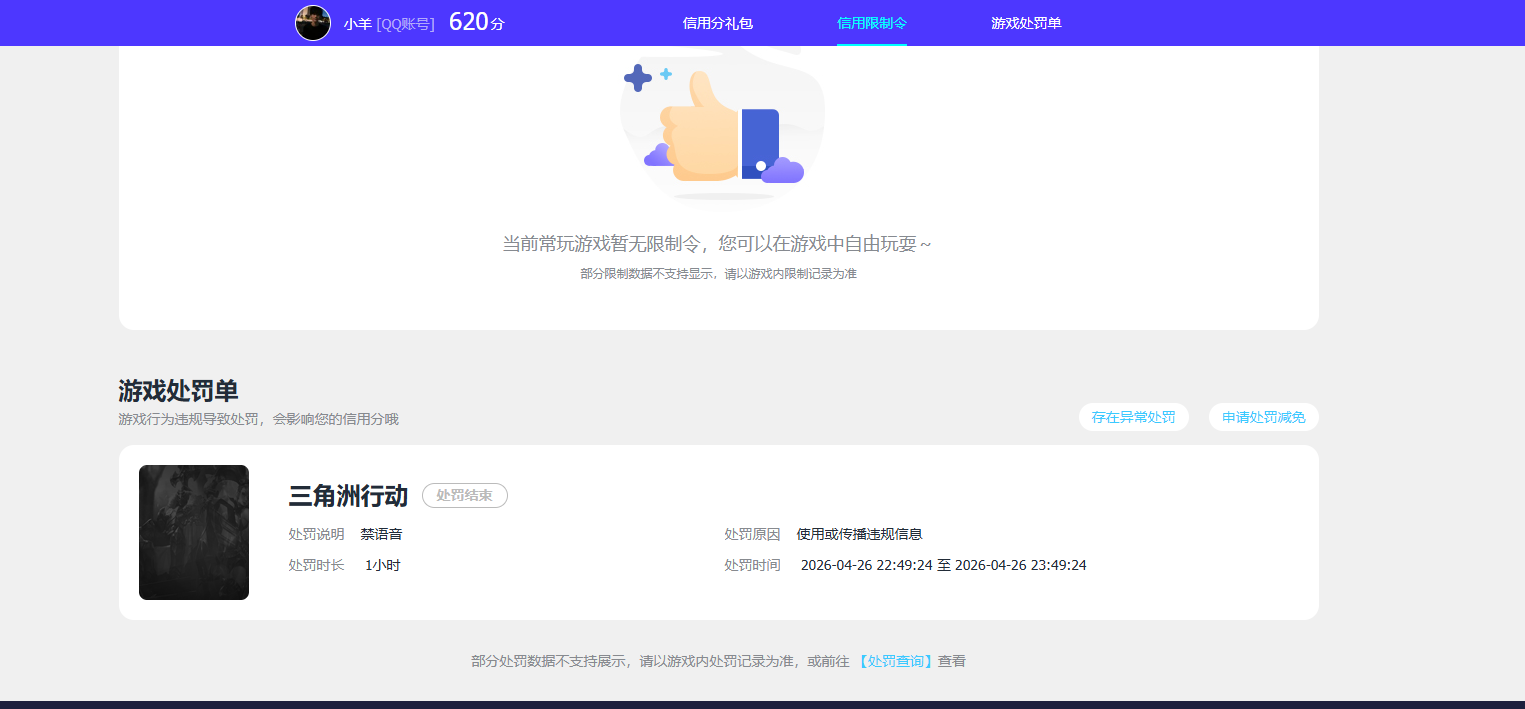Click the 三角洲行动 game title
1525x709 pixels.
(x=348, y=496)
